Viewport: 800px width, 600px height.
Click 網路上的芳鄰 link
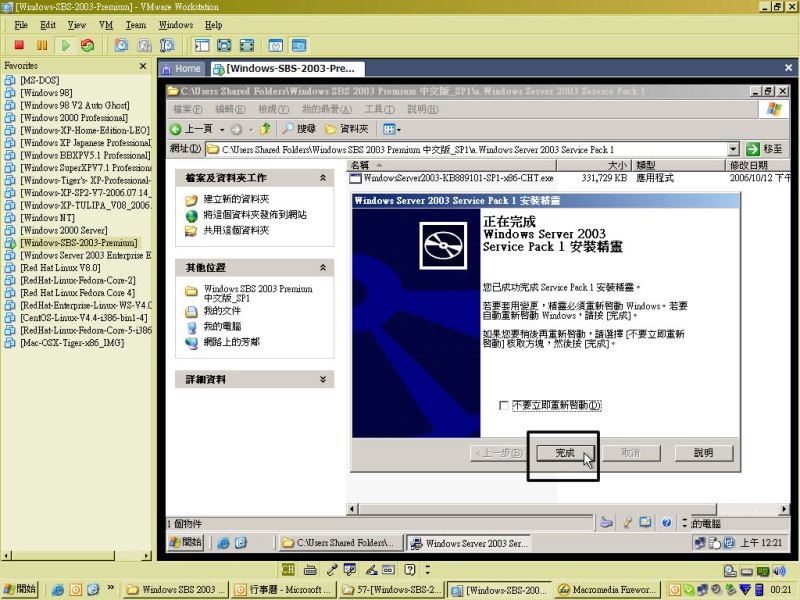coord(231,342)
